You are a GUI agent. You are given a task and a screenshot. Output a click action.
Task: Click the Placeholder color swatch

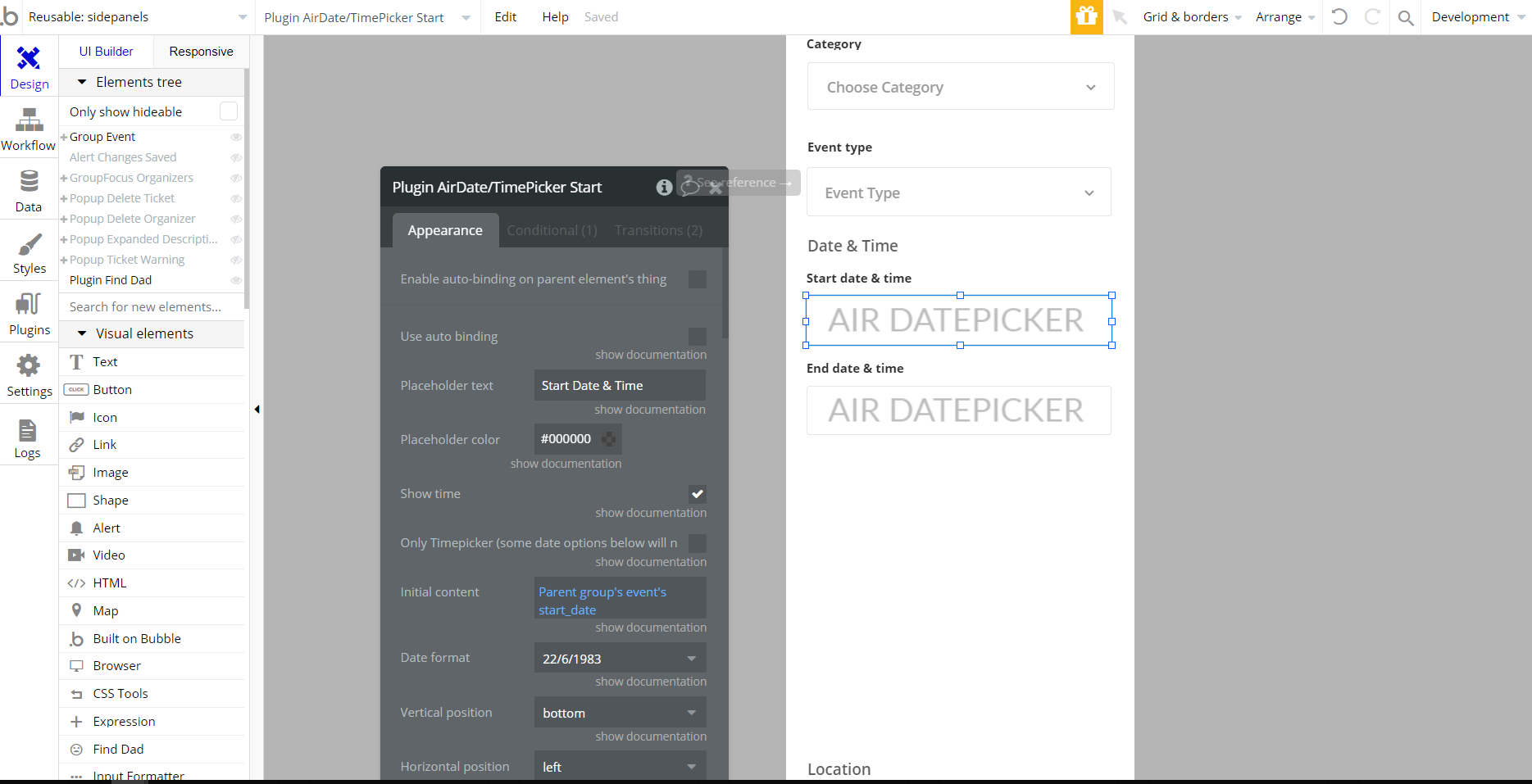point(609,439)
